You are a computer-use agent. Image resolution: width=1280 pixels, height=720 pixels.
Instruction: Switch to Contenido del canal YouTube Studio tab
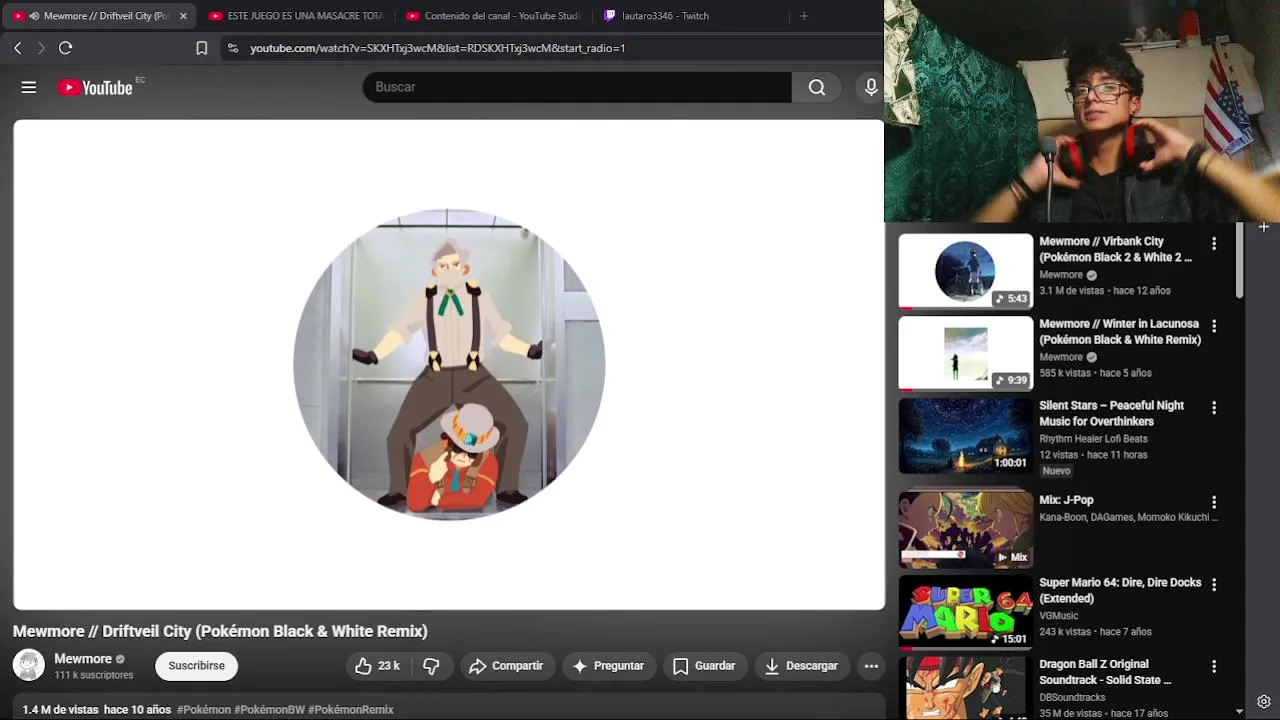coord(492,16)
